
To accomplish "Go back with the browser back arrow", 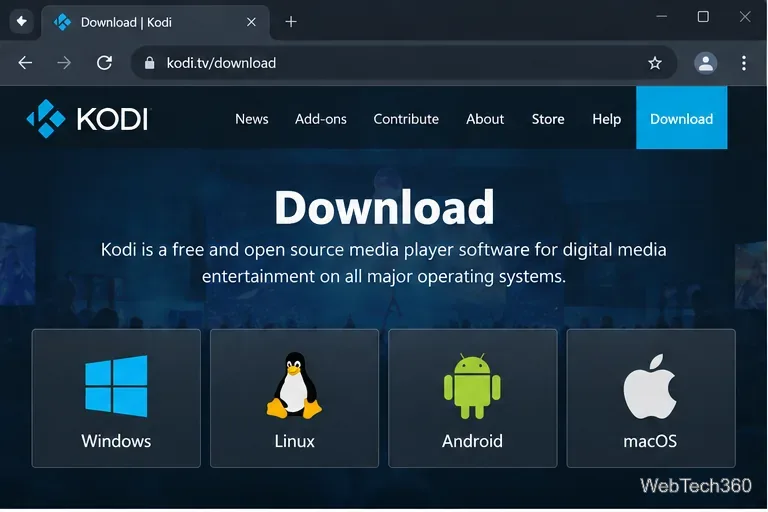I will (x=25, y=63).
